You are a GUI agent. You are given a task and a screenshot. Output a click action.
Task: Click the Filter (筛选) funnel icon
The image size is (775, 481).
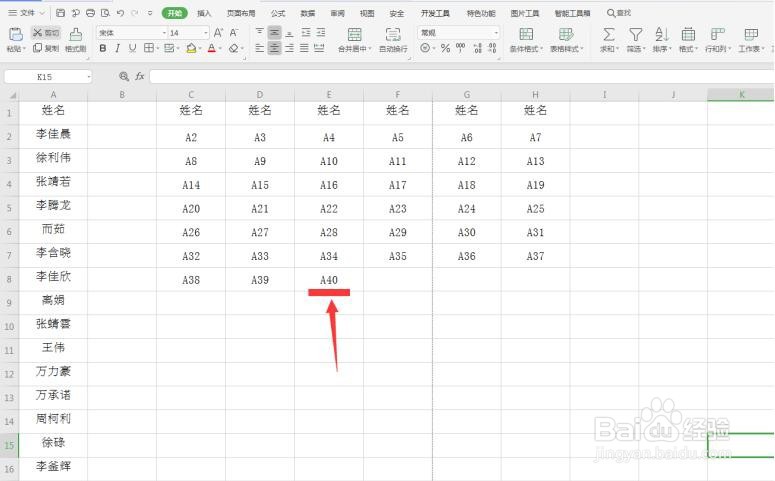click(x=636, y=35)
